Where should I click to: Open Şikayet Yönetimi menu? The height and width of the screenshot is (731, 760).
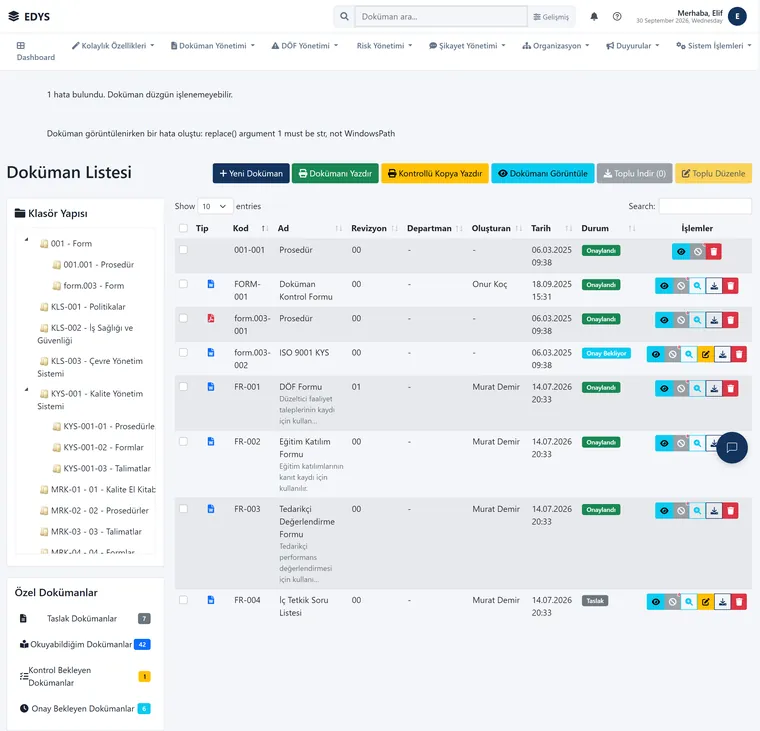click(x=467, y=46)
